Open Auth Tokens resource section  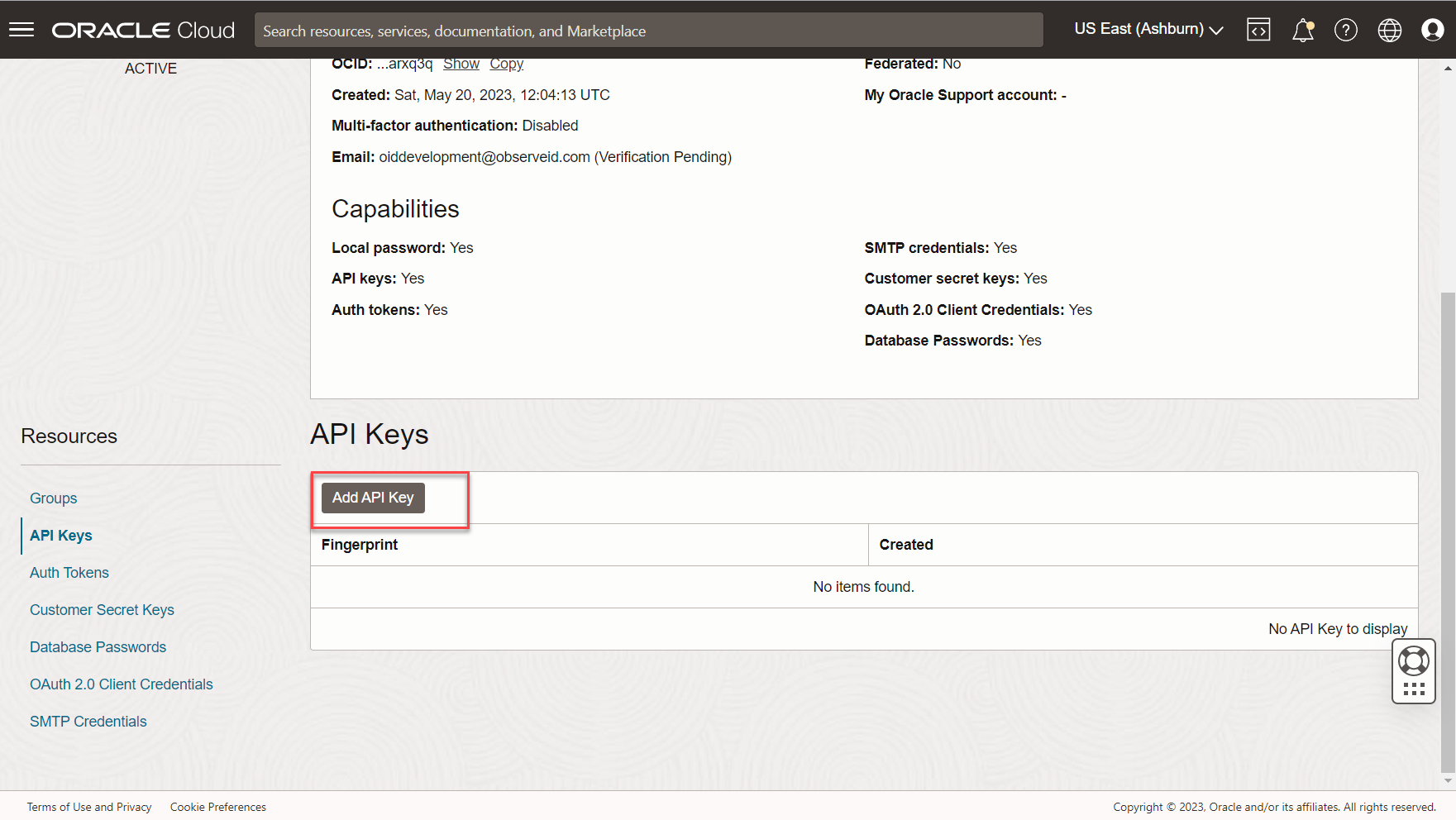coord(69,573)
